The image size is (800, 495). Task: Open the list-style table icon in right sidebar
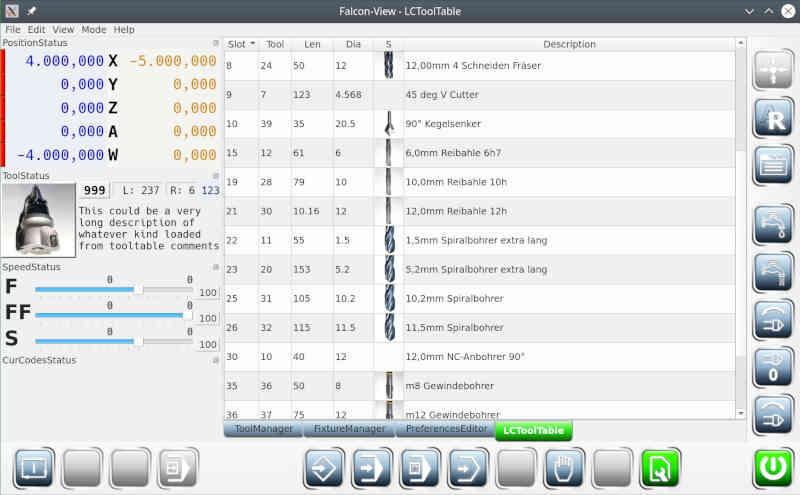(773, 165)
